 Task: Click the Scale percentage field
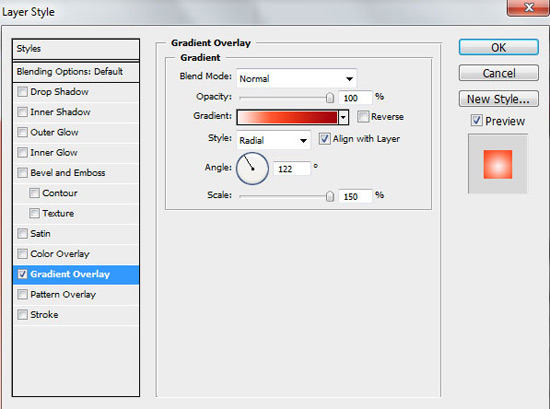[355, 196]
